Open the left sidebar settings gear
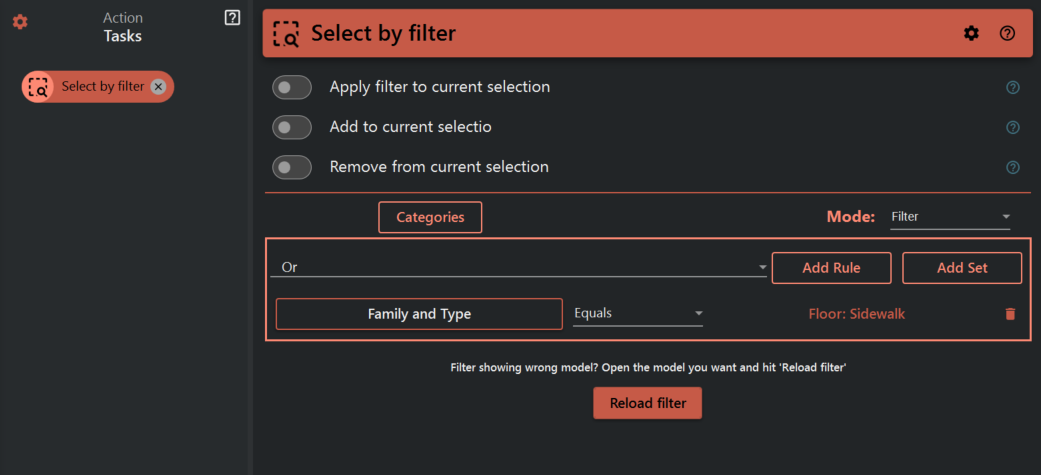The width and height of the screenshot is (1041, 475). (x=21, y=22)
